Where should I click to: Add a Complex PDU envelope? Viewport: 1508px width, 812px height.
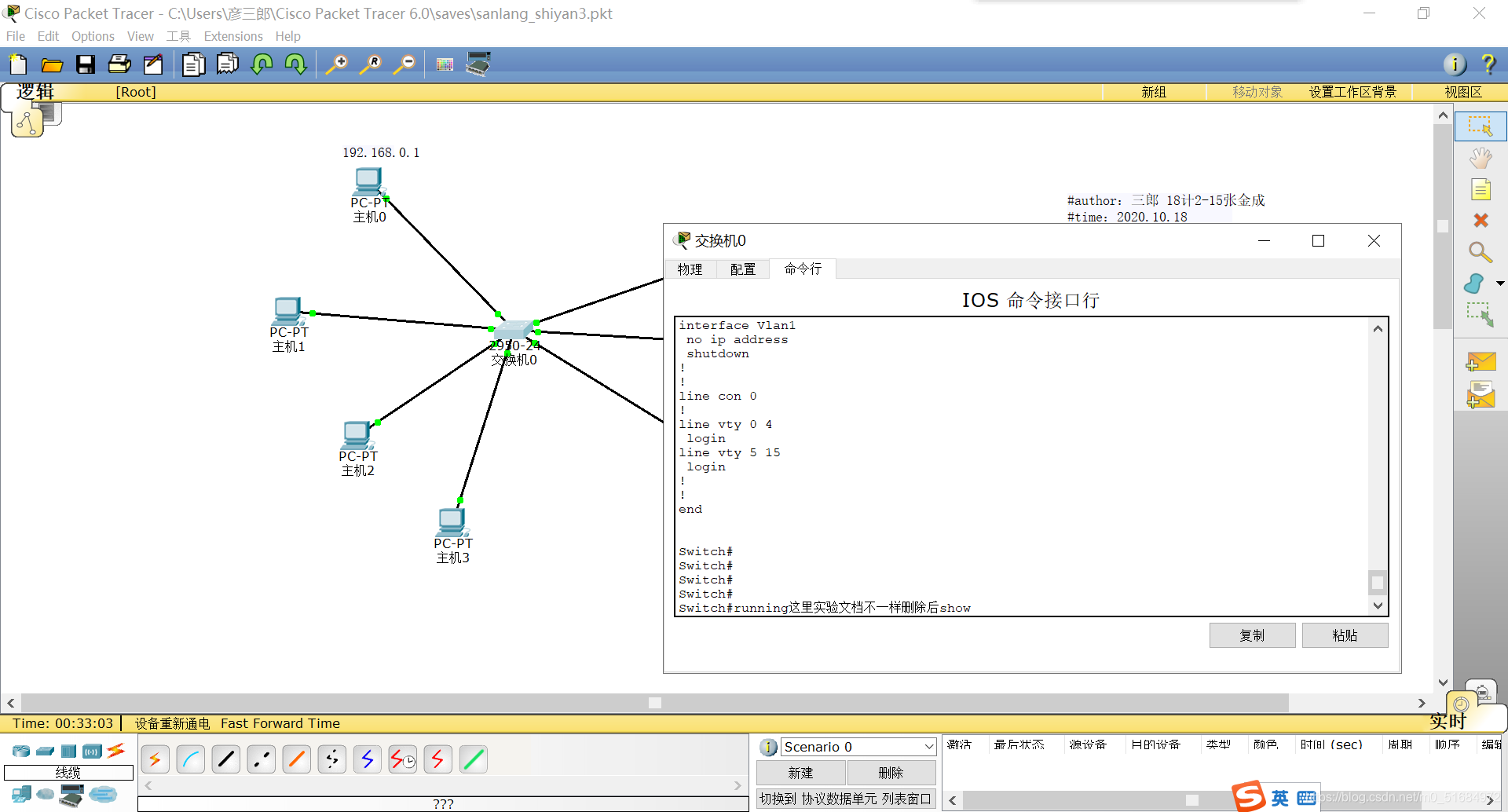tap(1481, 395)
